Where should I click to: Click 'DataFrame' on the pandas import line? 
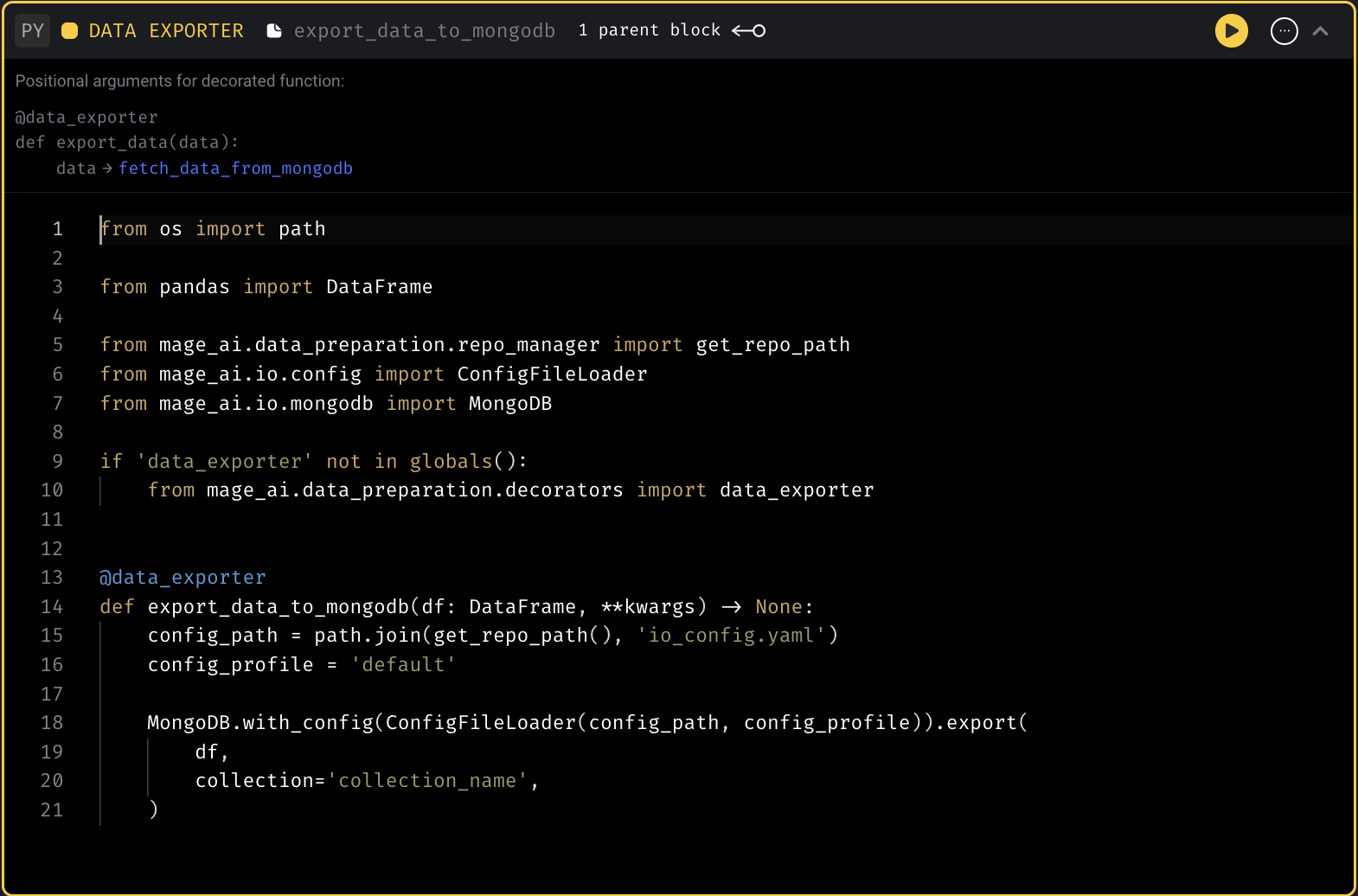point(380,287)
